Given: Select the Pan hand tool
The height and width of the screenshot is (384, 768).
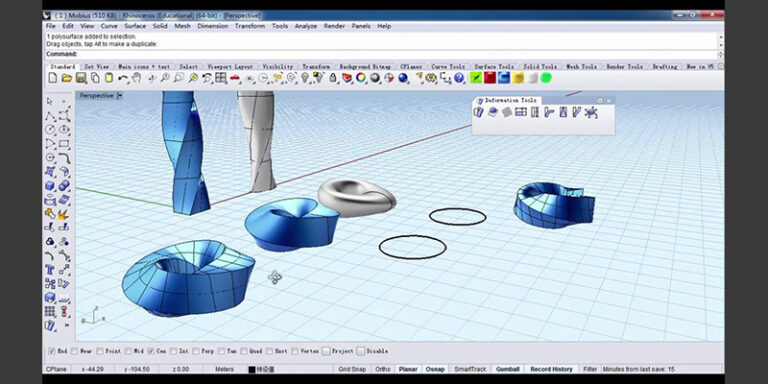Looking at the screenshot, I should pos(137,77).
